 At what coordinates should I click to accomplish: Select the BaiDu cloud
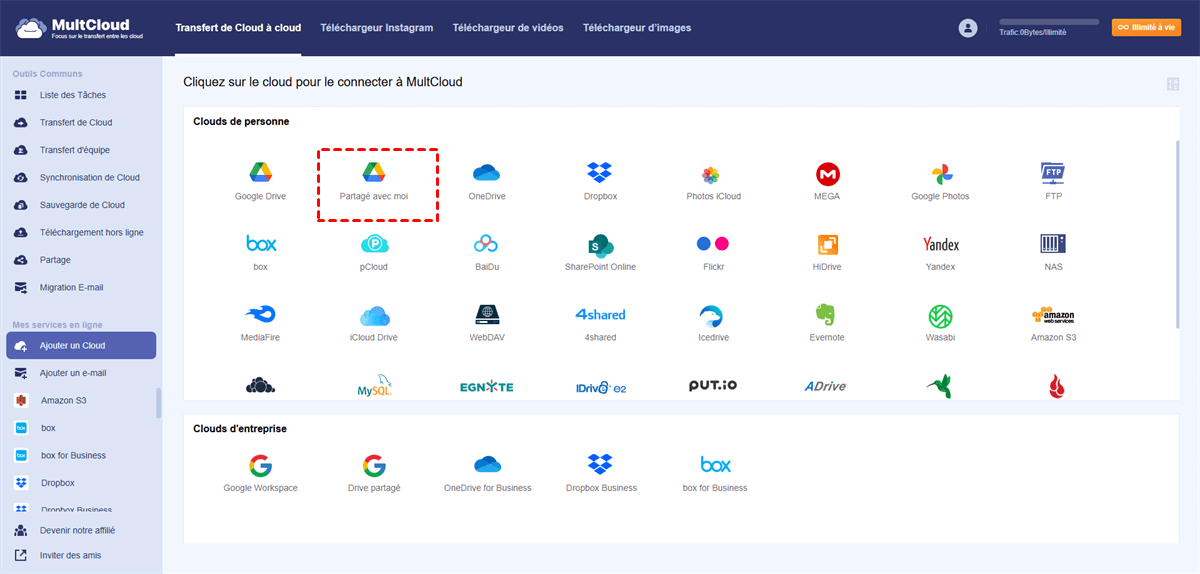pos(487,244)
